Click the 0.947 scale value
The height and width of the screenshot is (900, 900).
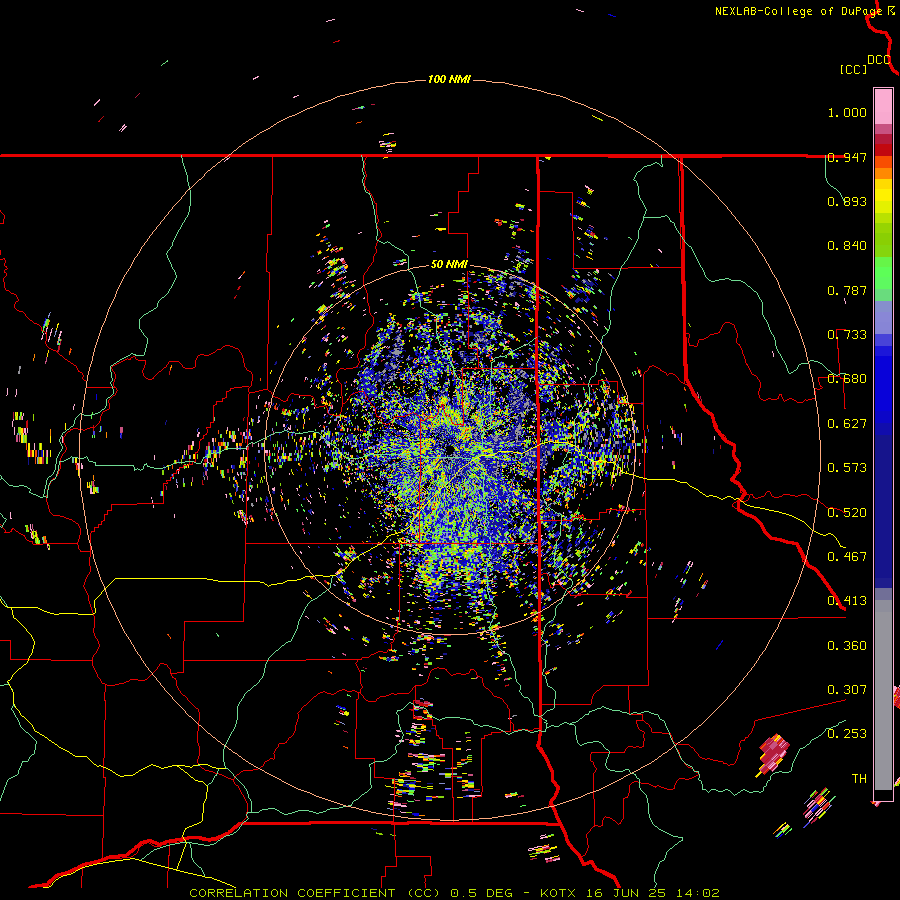coord(847,157)
